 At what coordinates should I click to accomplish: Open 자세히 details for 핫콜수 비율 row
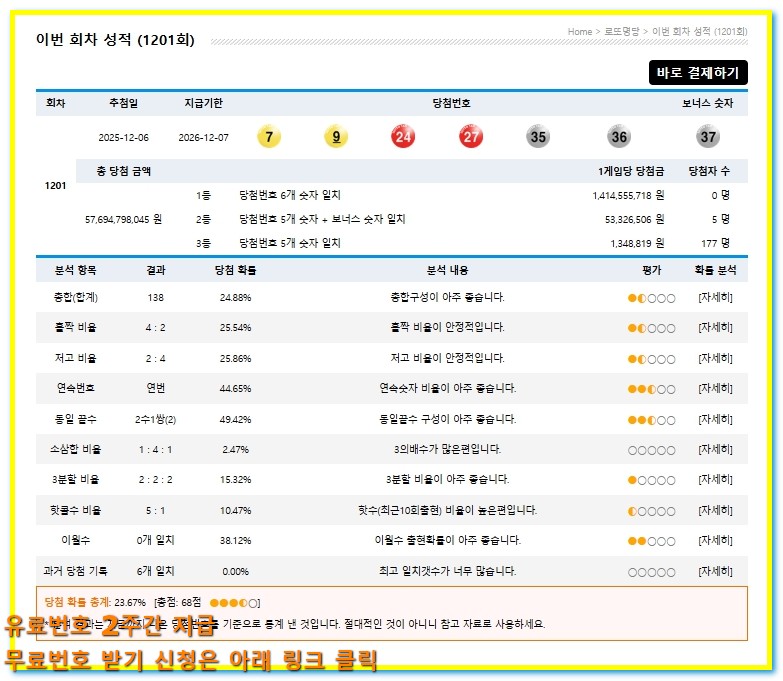tap(715, 510)
